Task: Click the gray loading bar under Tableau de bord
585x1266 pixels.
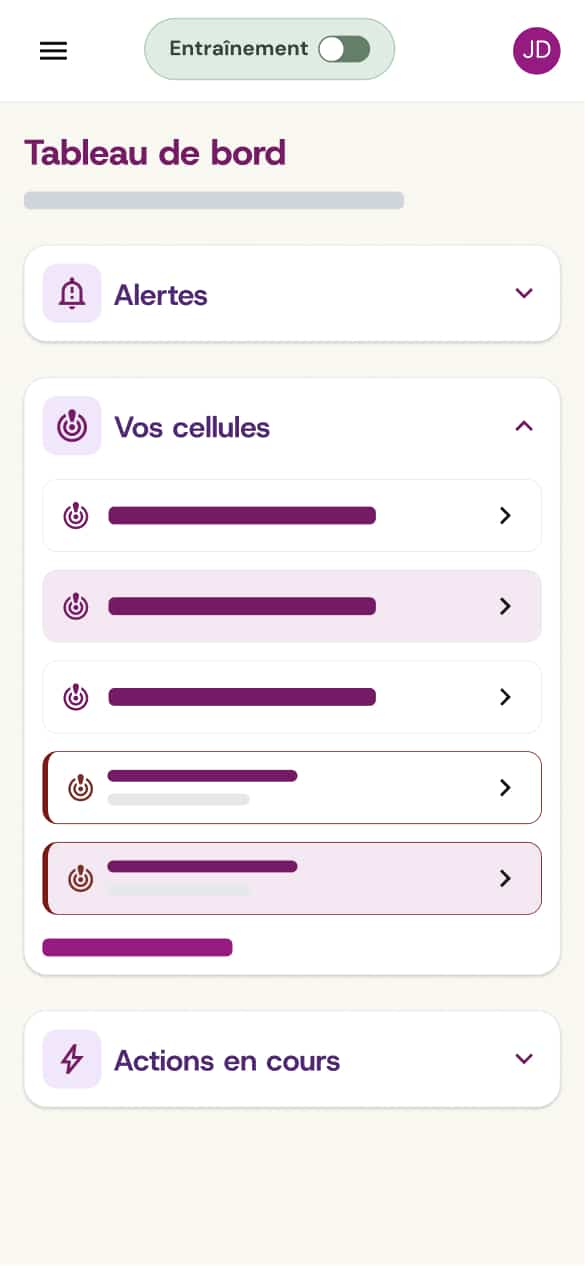Action: (x=214, y=200)
